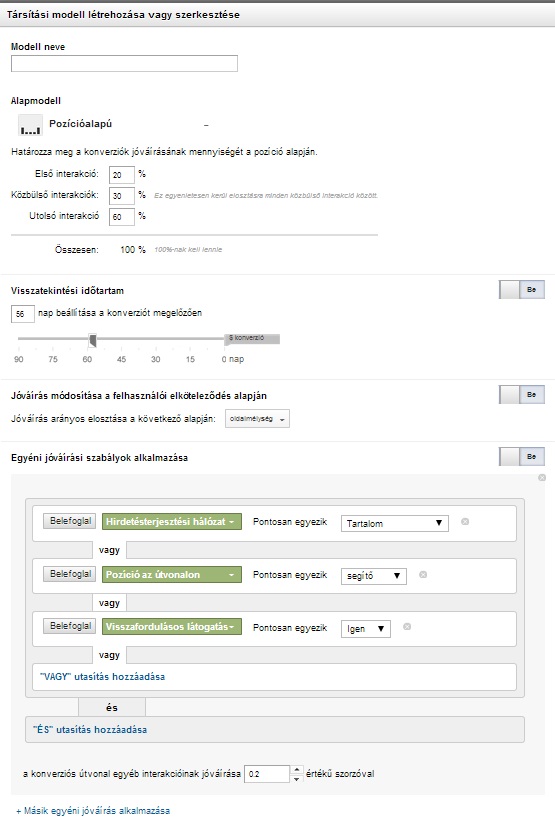This screenshot has width=555, height=831.
Task: Toggle the user engagement credit adjustment switch
Action: point(522,395)
